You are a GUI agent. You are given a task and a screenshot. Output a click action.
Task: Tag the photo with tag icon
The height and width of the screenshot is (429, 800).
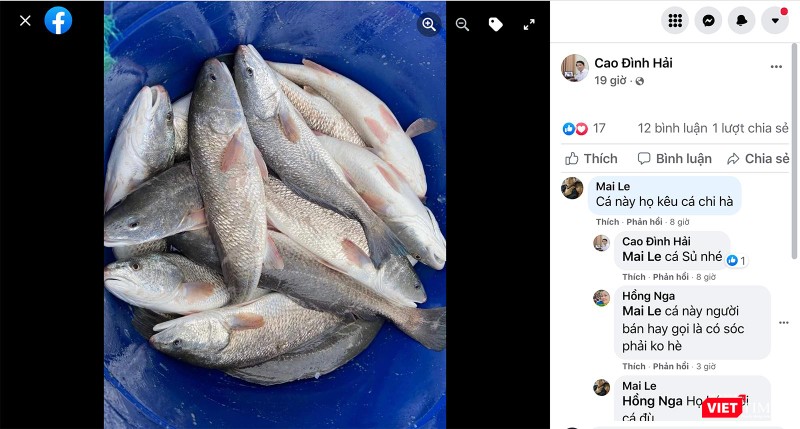[x=495, y=25]
